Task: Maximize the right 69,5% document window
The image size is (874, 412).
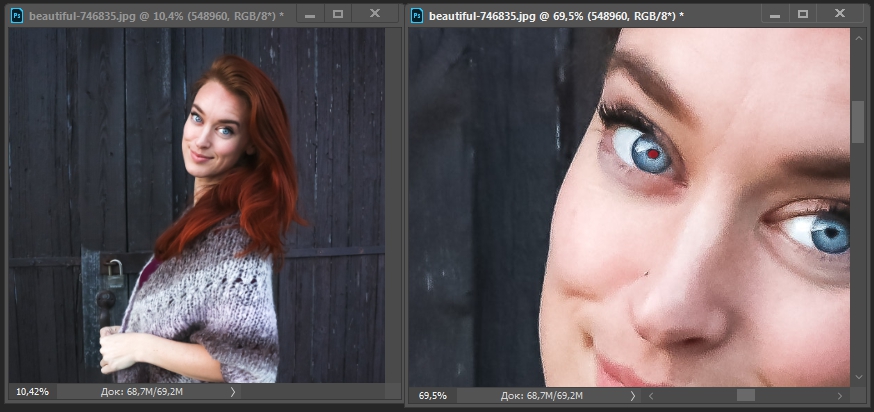Action: pyautogui.click(x=803, y=14)
